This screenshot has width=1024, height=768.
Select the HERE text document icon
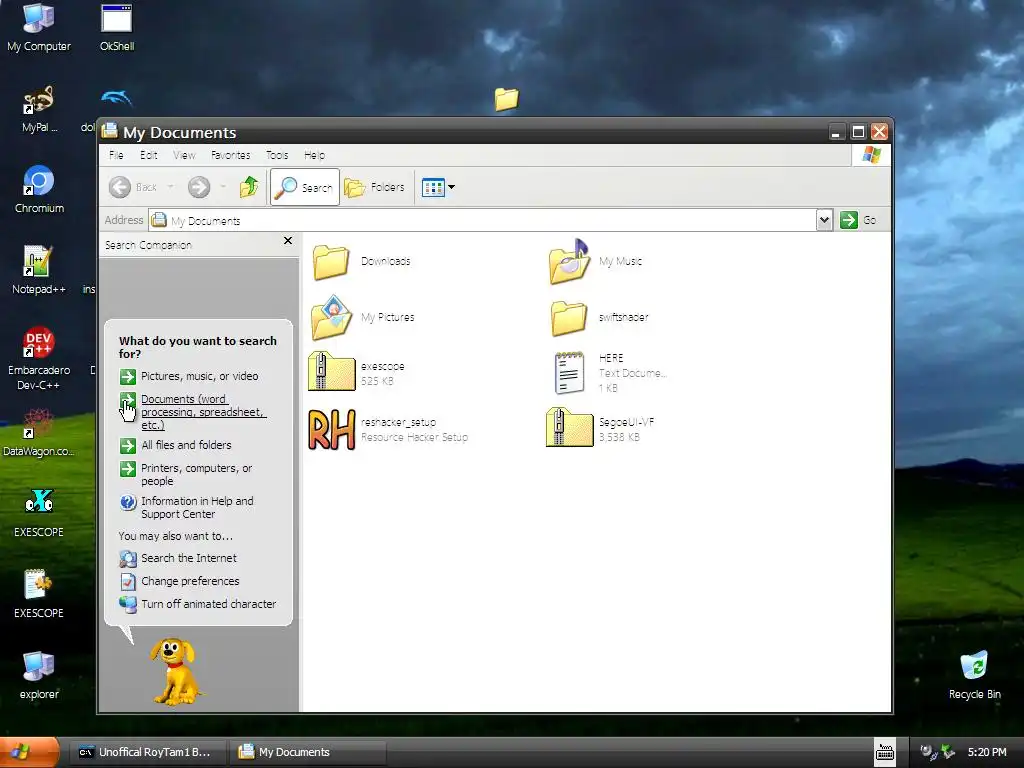(x=569, y=373)
